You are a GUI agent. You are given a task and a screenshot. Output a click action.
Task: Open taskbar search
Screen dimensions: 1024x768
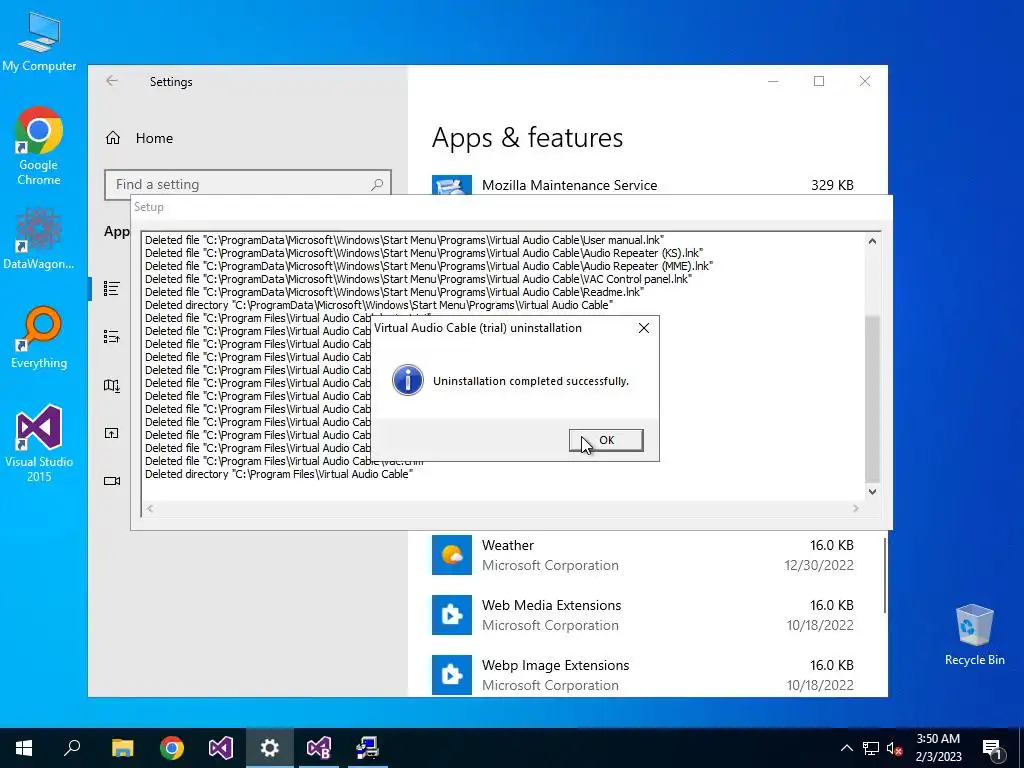[x=72, y=748]
